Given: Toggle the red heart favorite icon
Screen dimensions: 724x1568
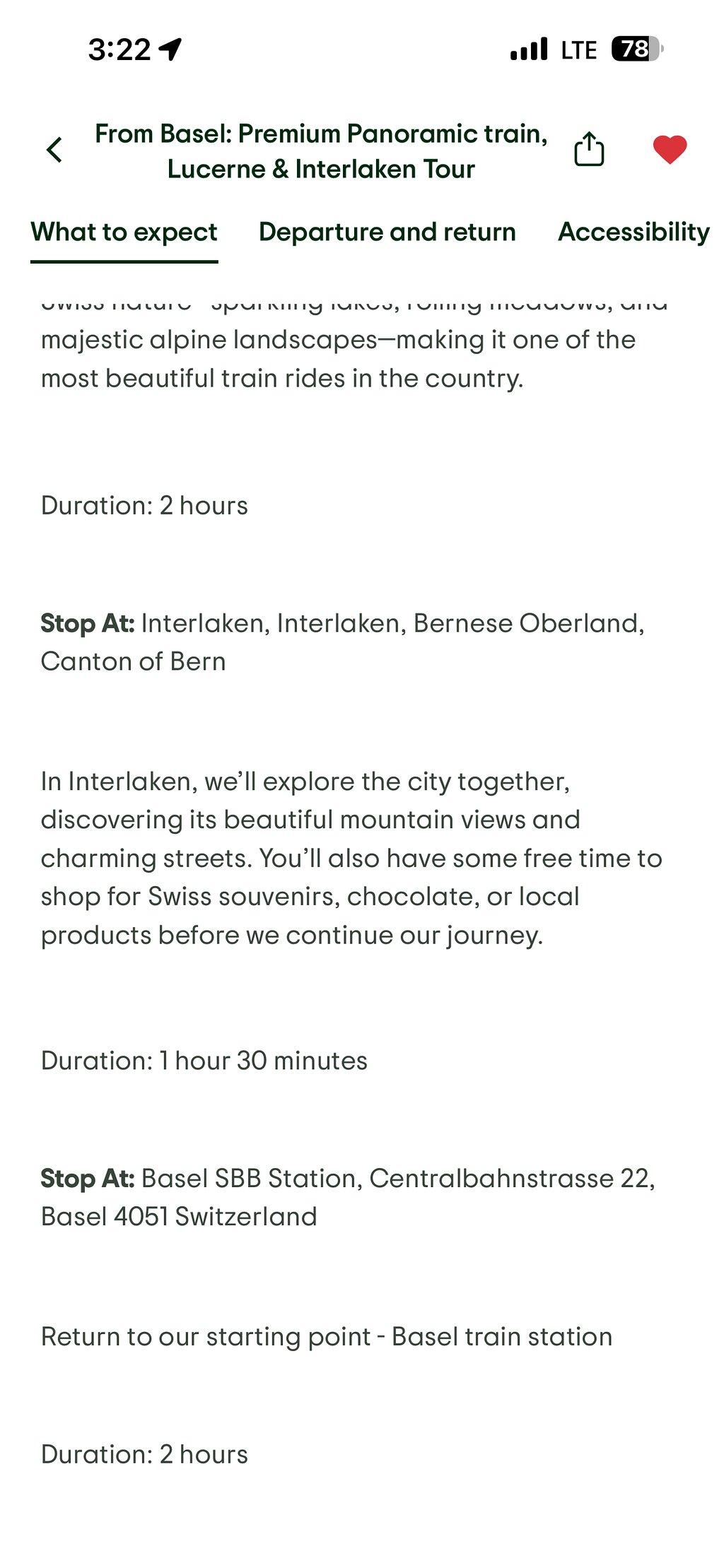Looking at the screenshot, I should tap(670, 149).
